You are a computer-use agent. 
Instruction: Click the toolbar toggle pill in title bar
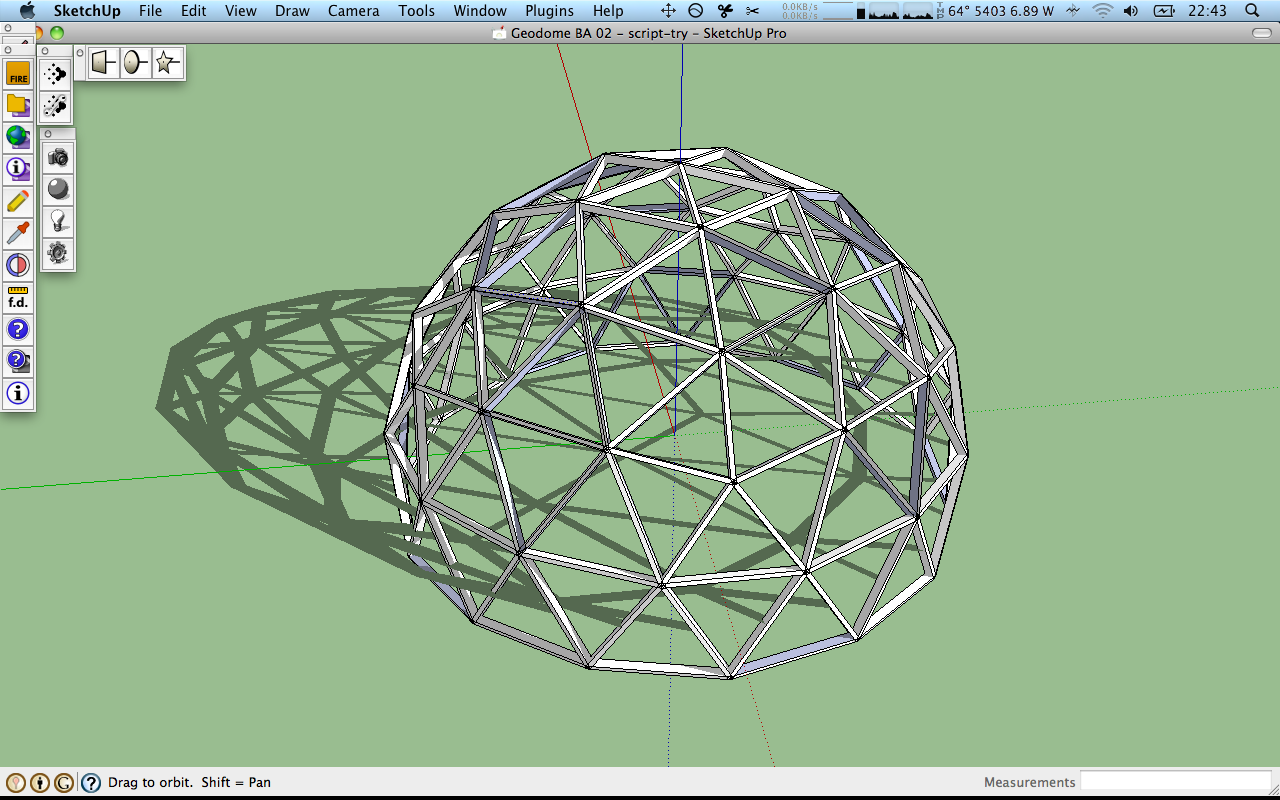coord(1262,33)
